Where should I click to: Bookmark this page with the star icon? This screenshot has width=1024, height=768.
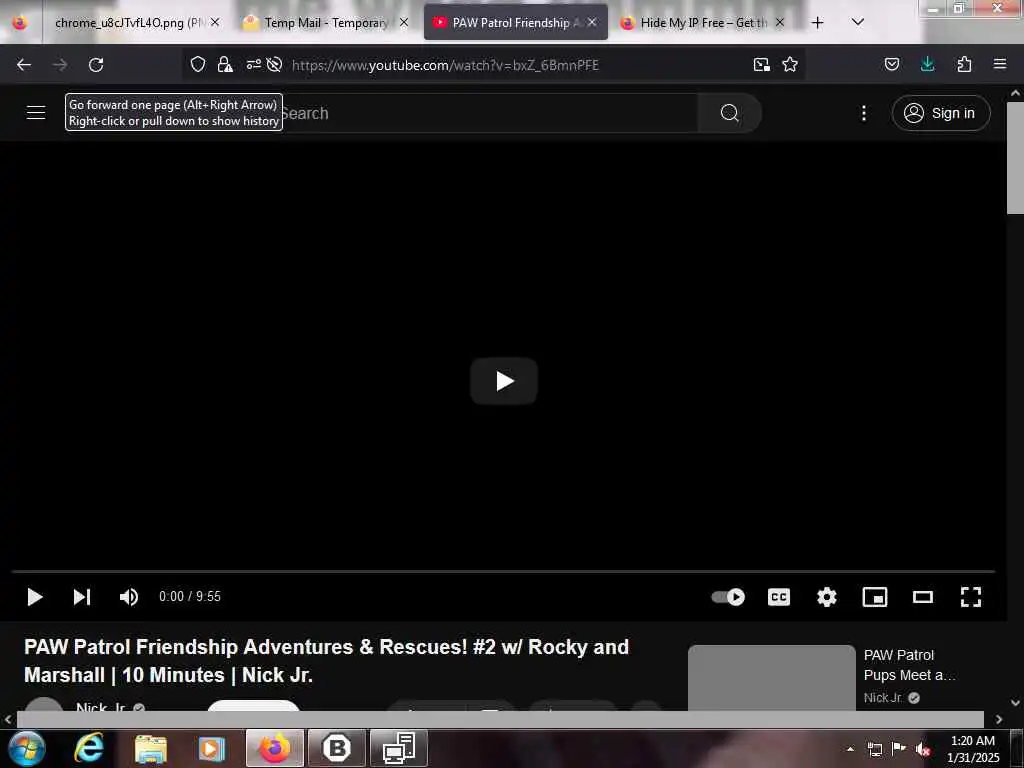(x=790, y=64)
